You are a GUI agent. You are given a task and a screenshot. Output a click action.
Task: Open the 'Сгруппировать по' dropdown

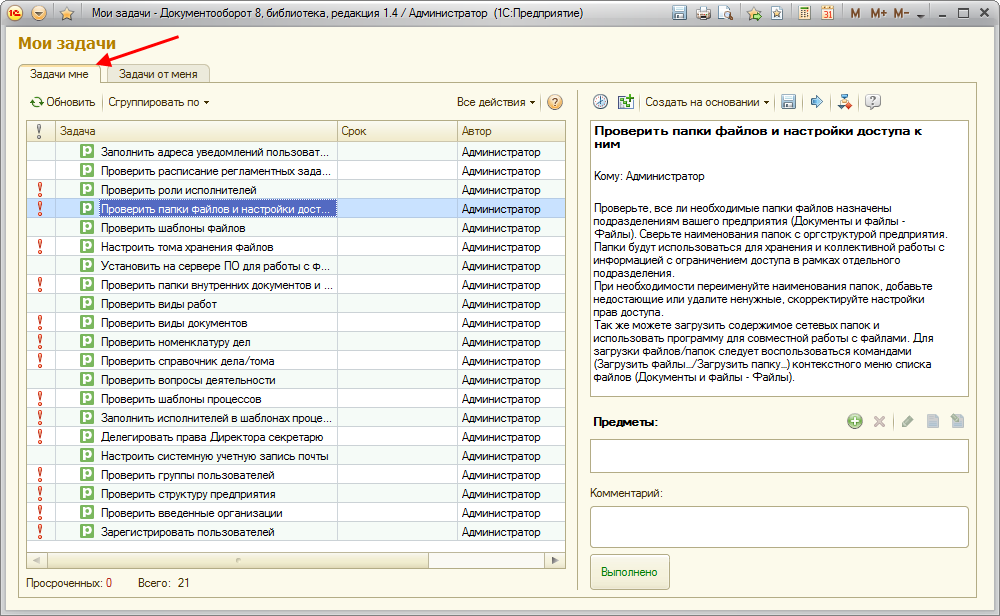(159, 102)
